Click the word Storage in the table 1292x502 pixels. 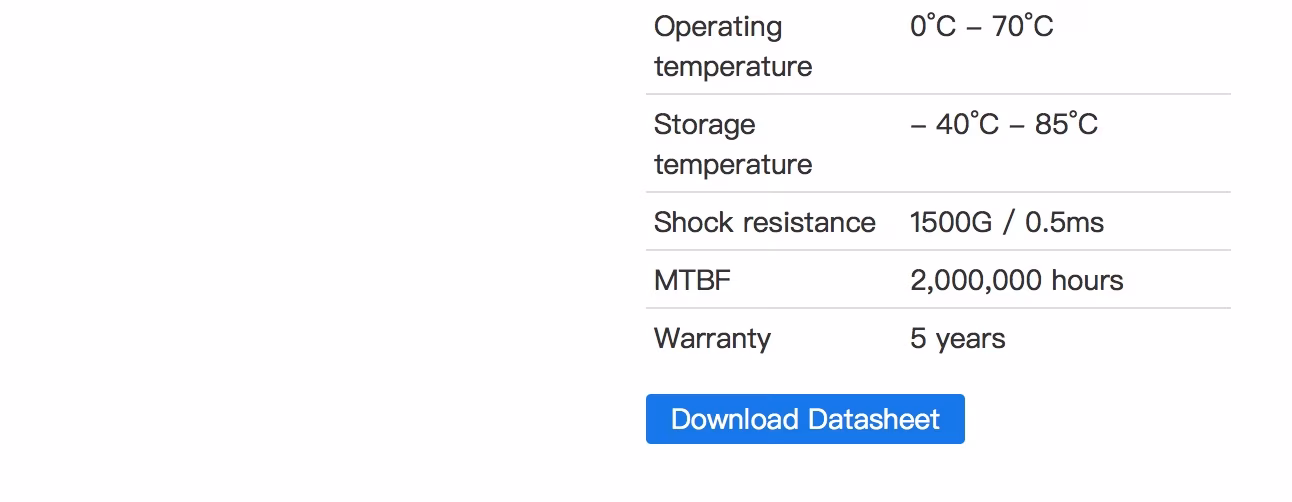[705, 125]
